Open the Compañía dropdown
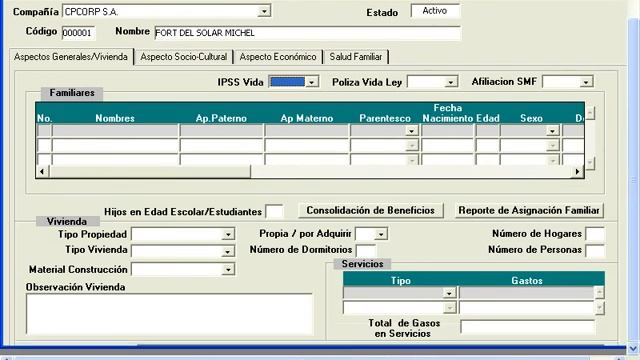This screenshot has height=360, width=640. click(264, 11)
